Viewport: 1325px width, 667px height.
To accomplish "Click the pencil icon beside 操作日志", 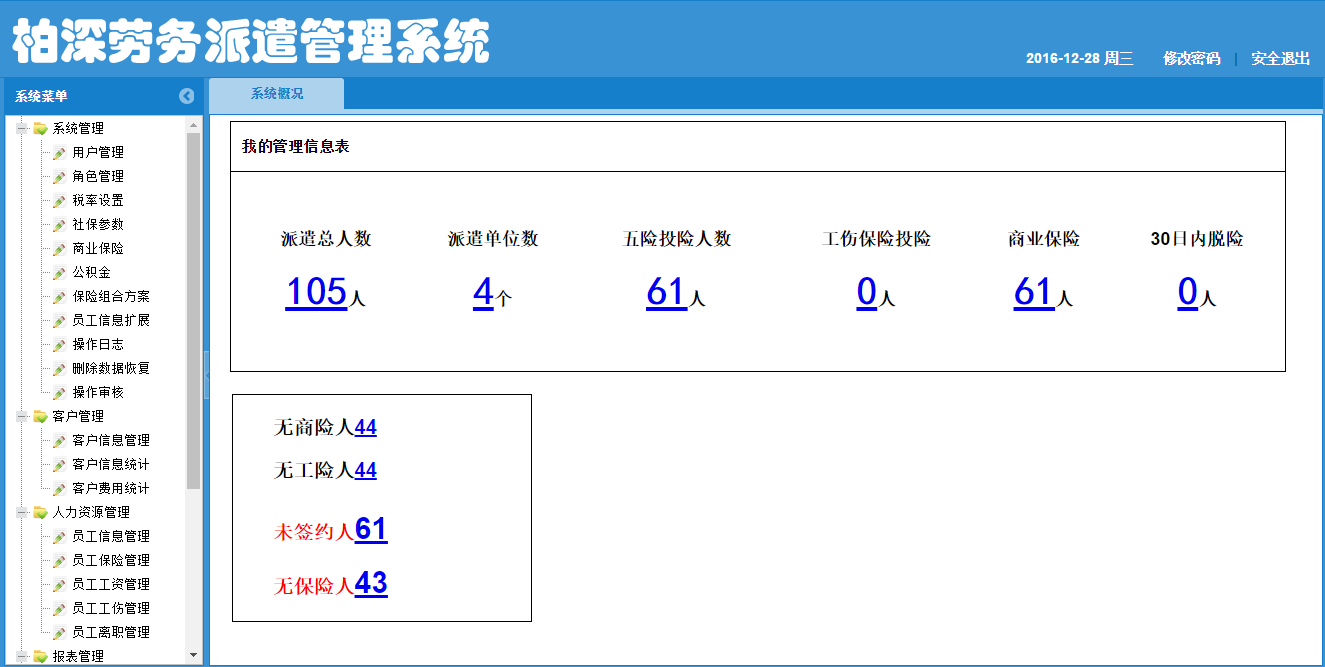I will pyautogui.click(x=60, y=345).
